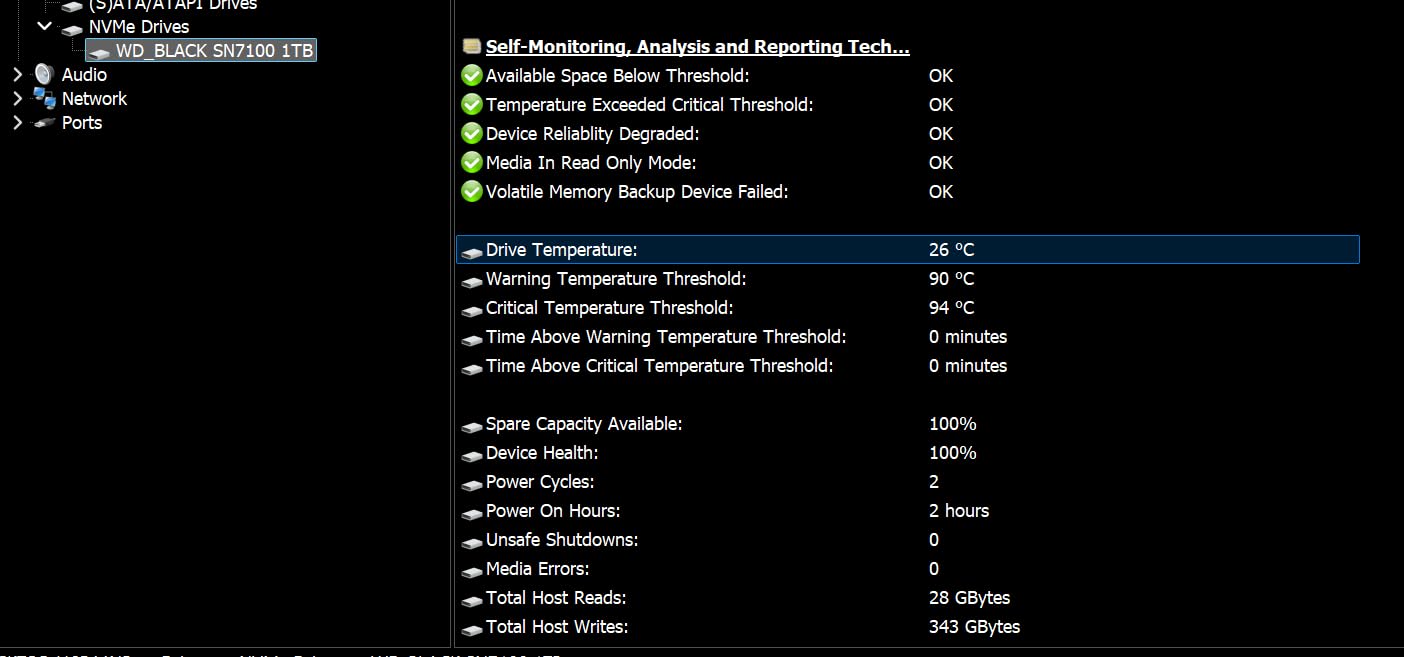Screen dimensions: 1404x657
Task: Select the Device Reliablity Degraded label
Action: pos(592,134)
